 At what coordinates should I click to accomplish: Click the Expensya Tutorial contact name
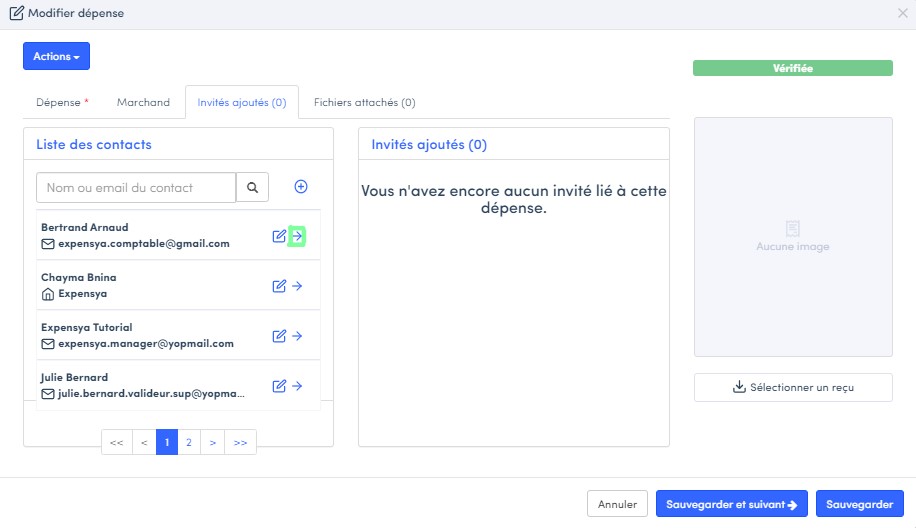(86, 327)
